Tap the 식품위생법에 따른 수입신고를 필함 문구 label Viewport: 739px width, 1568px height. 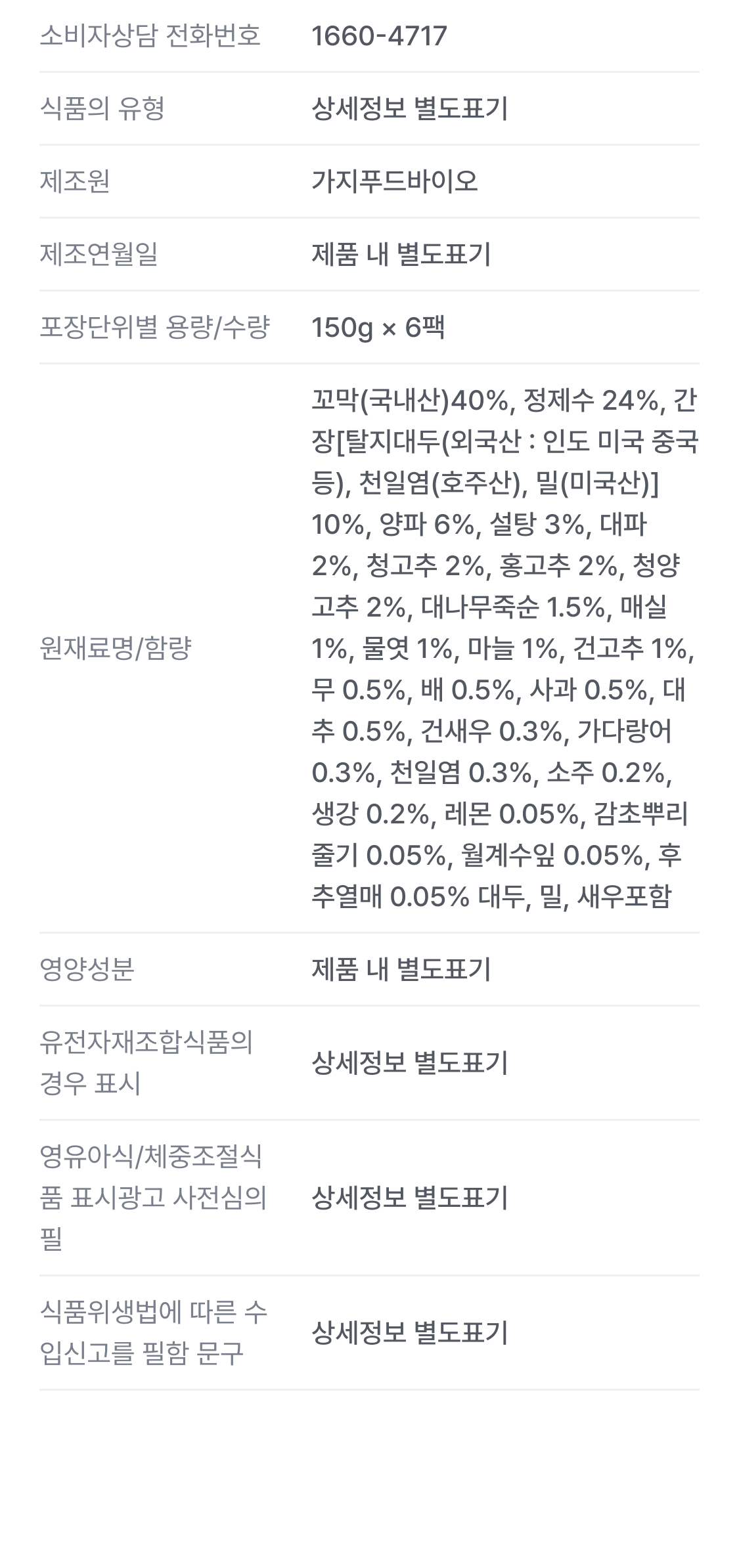tap(154, 1332)
